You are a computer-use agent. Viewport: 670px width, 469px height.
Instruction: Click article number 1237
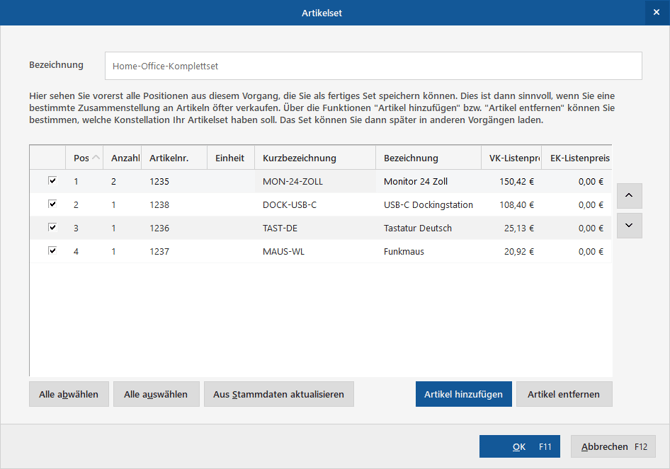pyautogui.click(x=159, y=252)
